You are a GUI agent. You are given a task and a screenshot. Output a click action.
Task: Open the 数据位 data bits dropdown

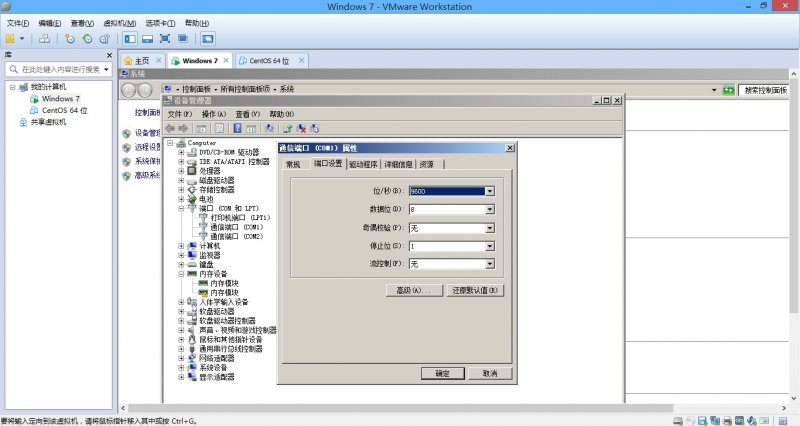click(490, 210)
